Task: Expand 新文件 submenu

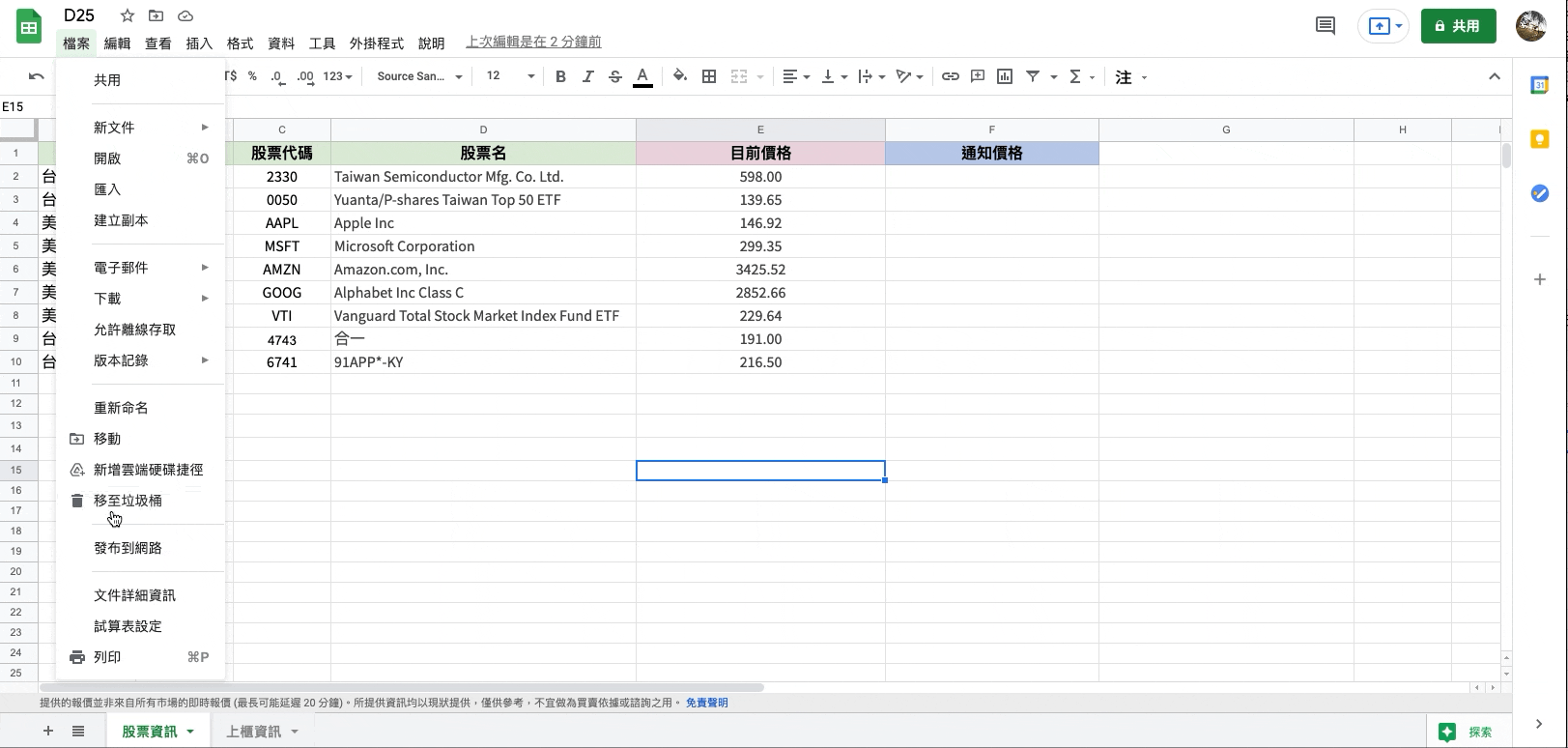Action: (140, 128)
